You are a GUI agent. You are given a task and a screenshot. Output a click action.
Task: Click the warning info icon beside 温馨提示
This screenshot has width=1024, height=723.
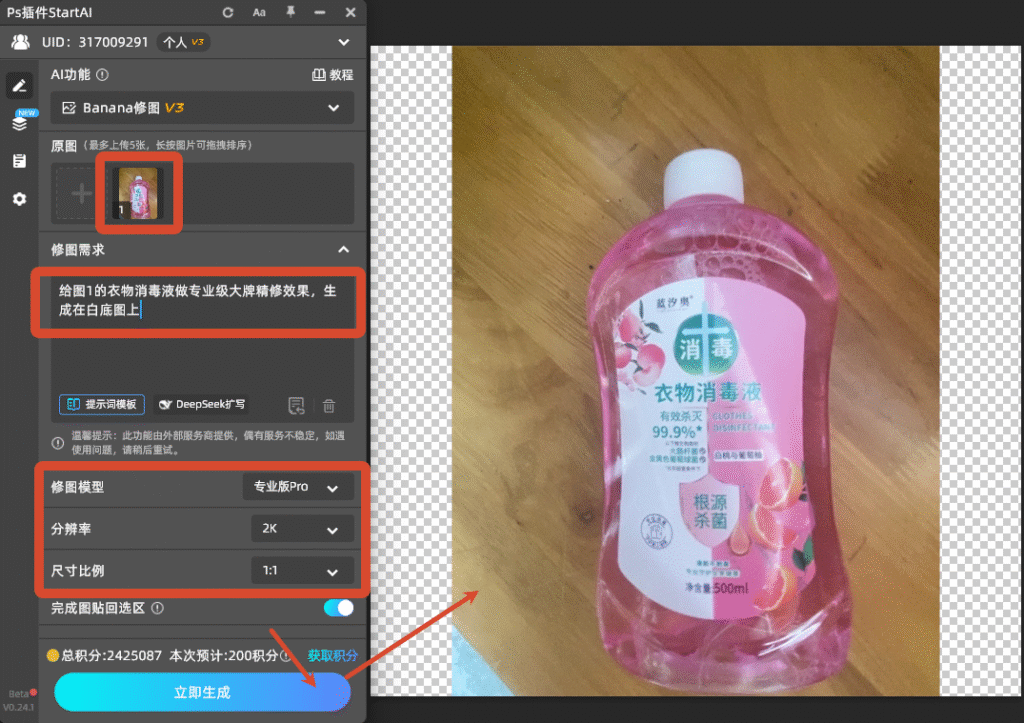[57, 443]
